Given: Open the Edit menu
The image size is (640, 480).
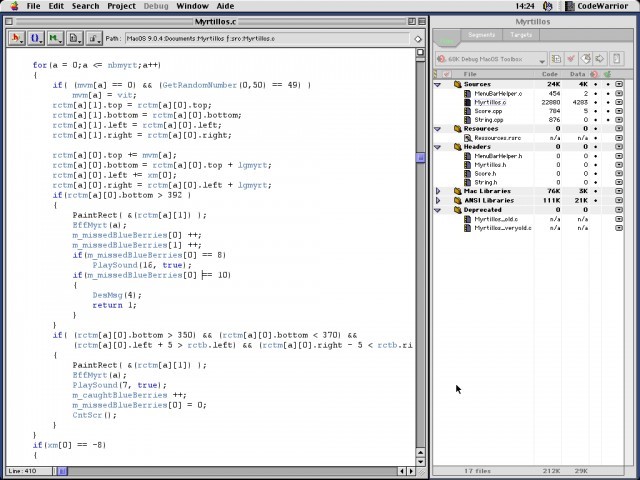Looking at the screenshot, I should [56, 6].
